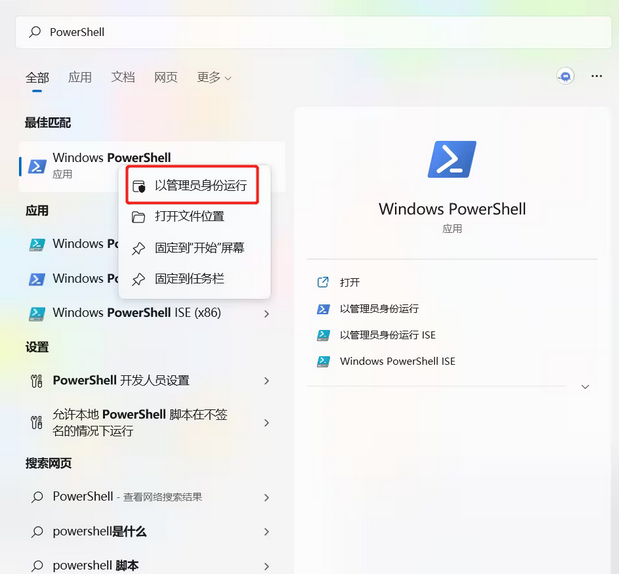
Task: Switch to the 应用 tab
Action: (x=80, y=77)
